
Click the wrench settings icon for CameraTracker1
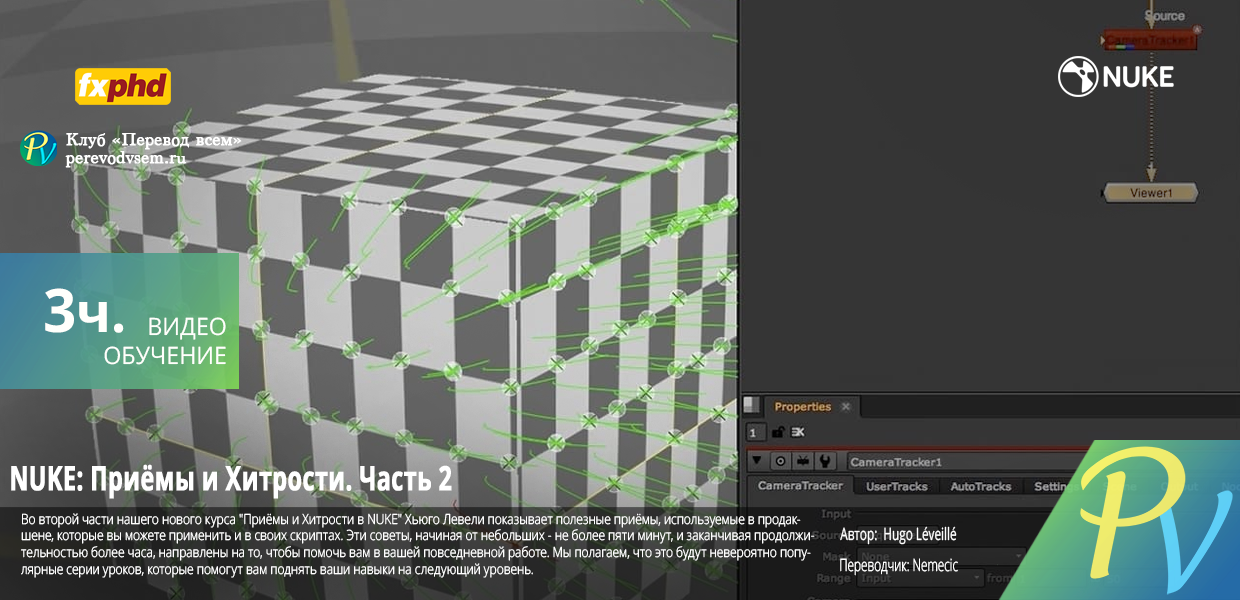824,462
